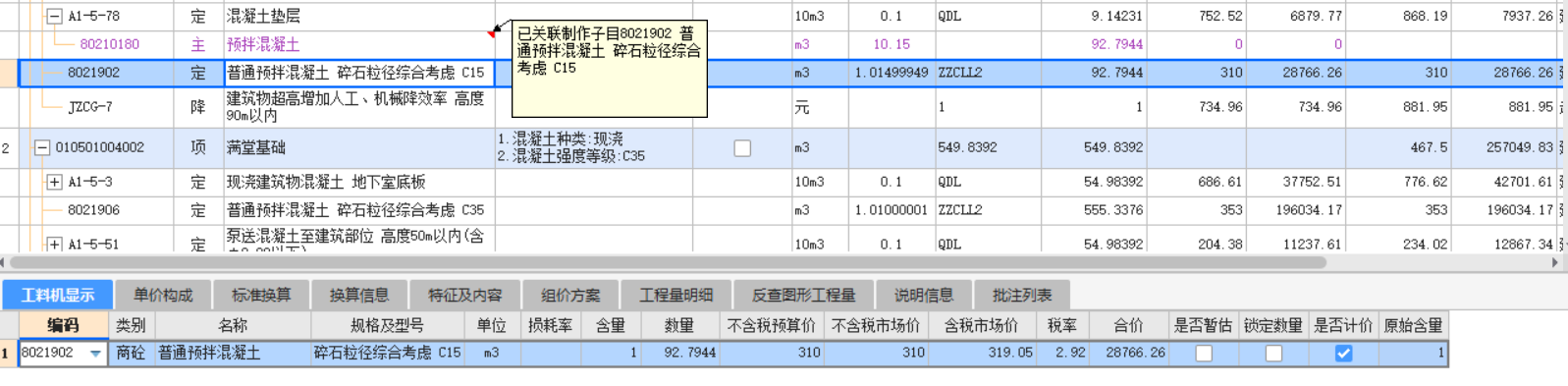
Task: Click the 不含税市场价 column header
Action: (x=875, y=325)
